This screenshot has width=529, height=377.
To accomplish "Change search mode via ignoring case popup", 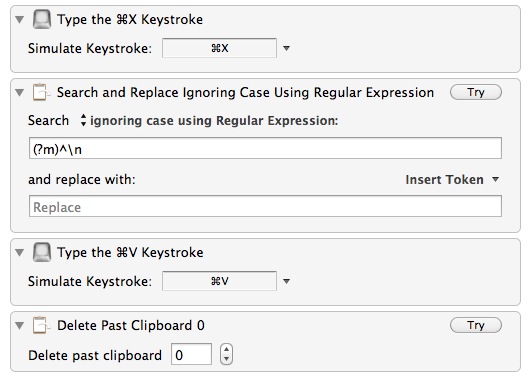I will [x=209, y=120].
